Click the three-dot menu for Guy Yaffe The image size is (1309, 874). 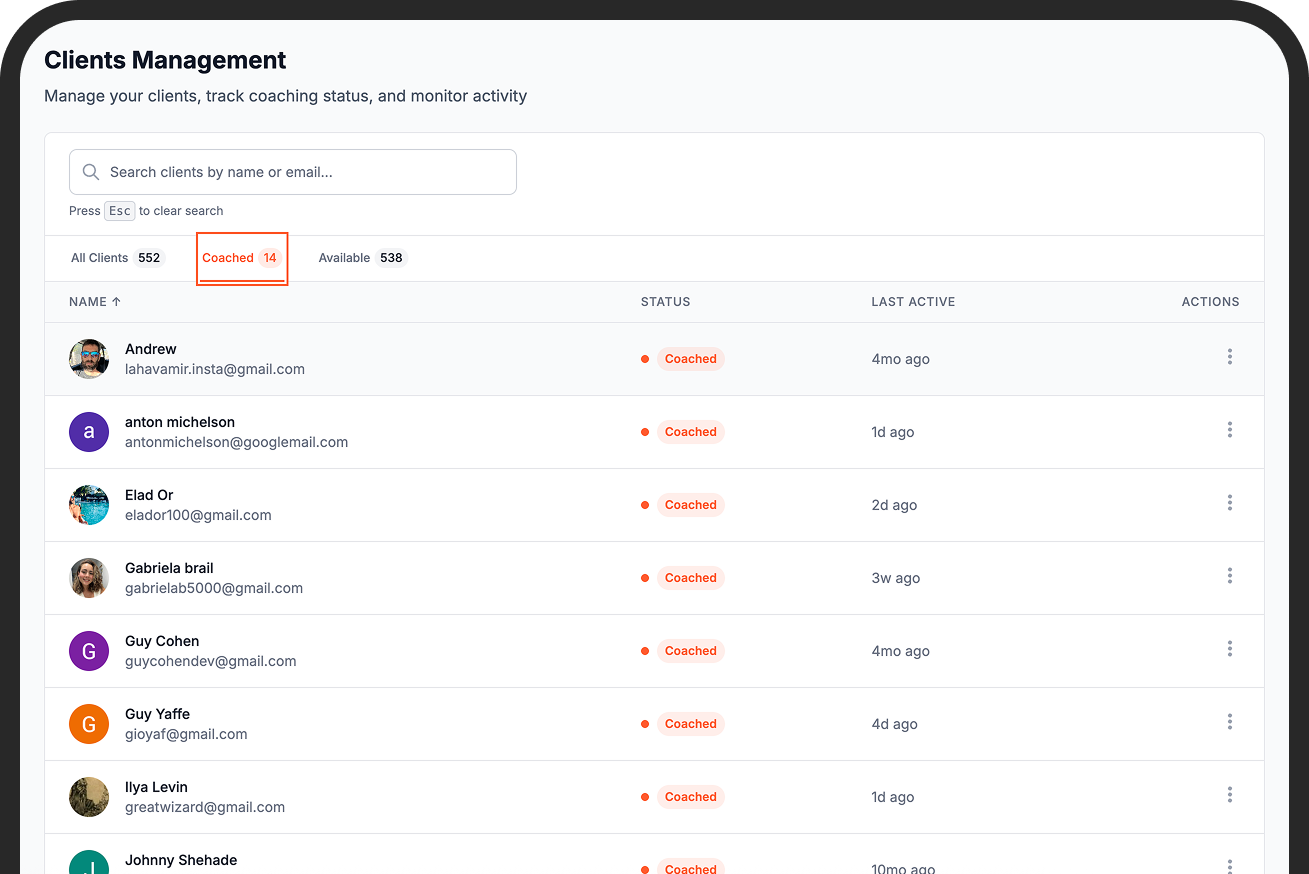click(x=1229, y=722)
